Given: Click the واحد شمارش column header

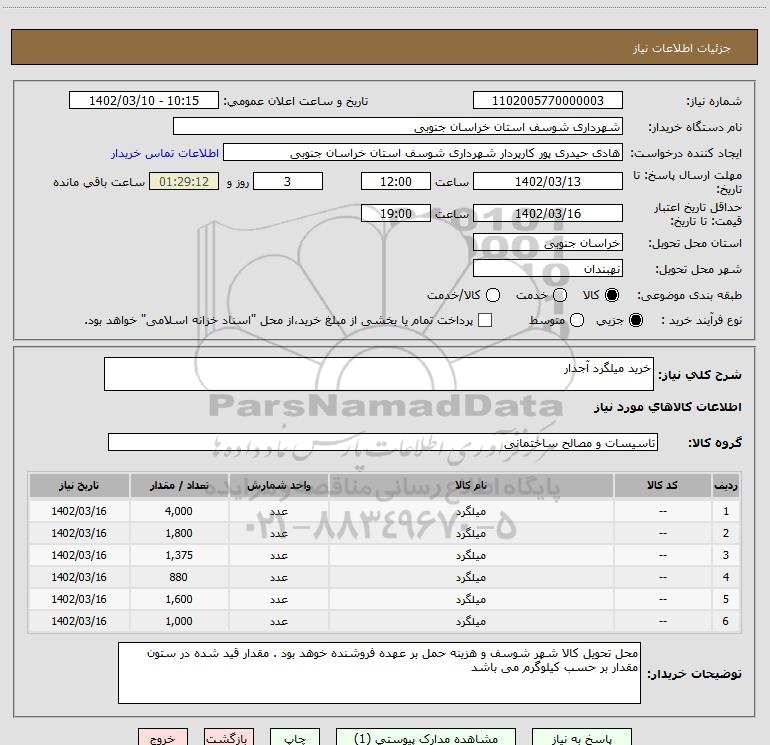Looking at the screenshot, I should pyautogui.click(x=278, y=486).
